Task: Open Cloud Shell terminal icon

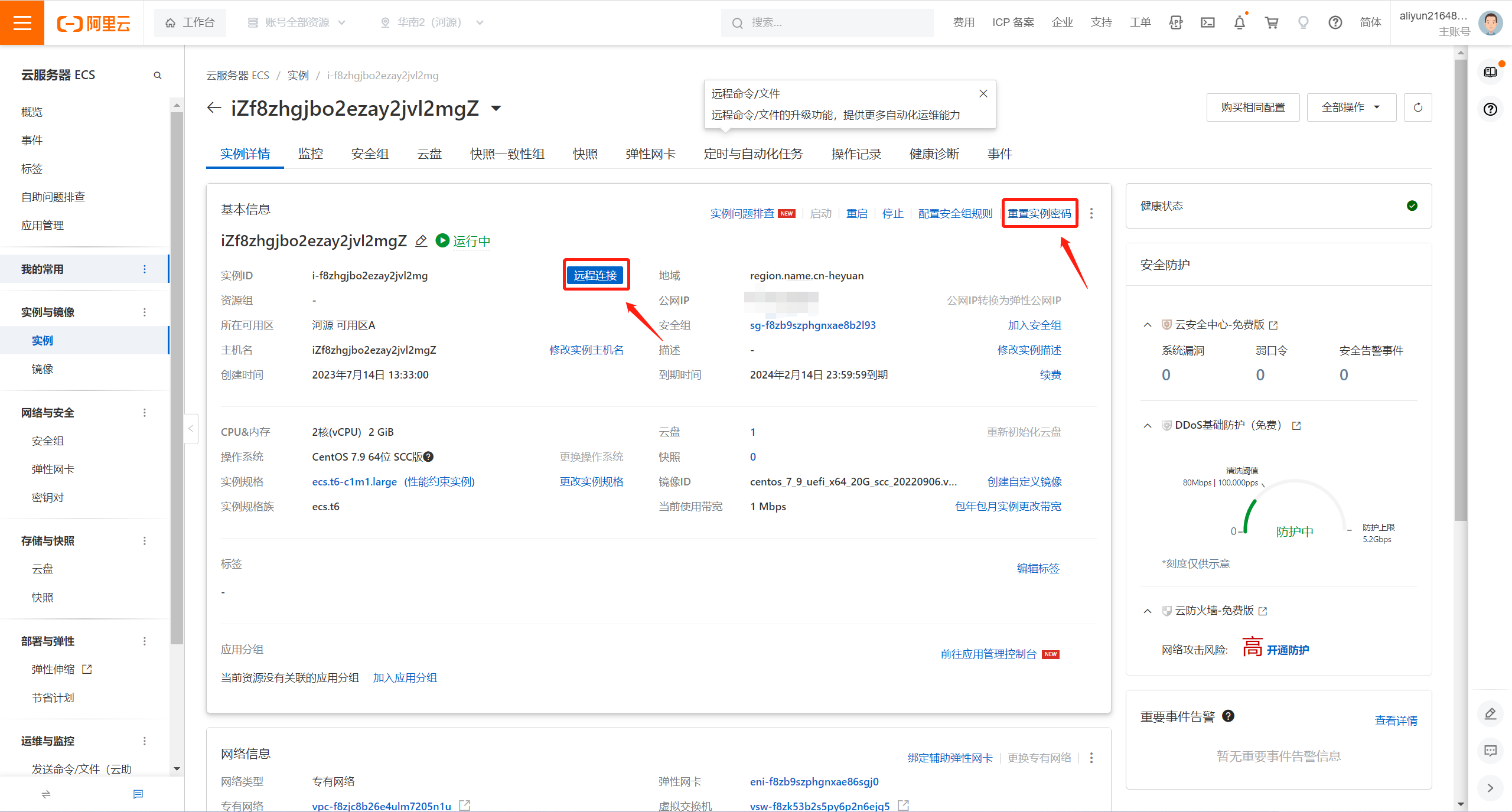Action: (1207, 22)
